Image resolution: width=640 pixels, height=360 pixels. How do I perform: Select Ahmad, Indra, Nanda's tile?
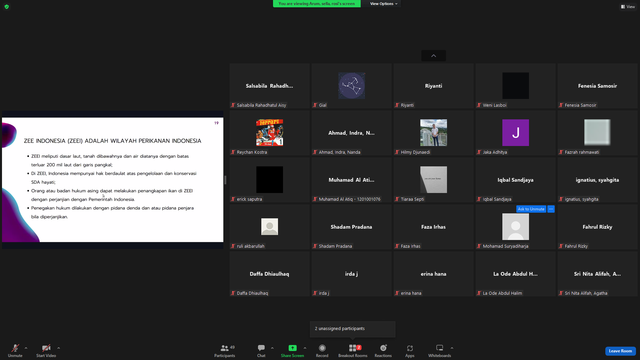pos(351,133)
